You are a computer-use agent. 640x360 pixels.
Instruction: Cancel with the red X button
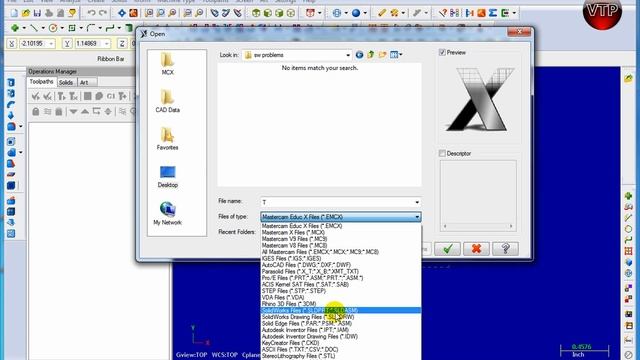click(476, 249)
